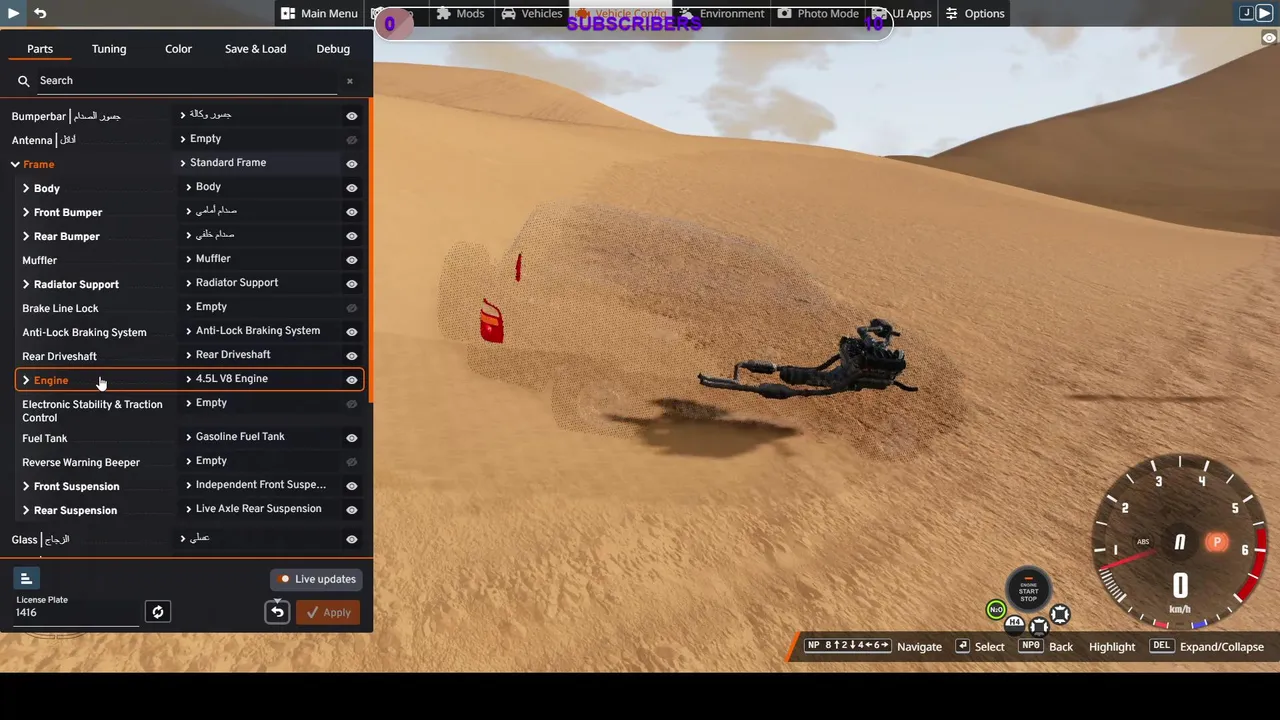Open the Mods menu
1280x720 pixels.
click(x=461, y=13)
